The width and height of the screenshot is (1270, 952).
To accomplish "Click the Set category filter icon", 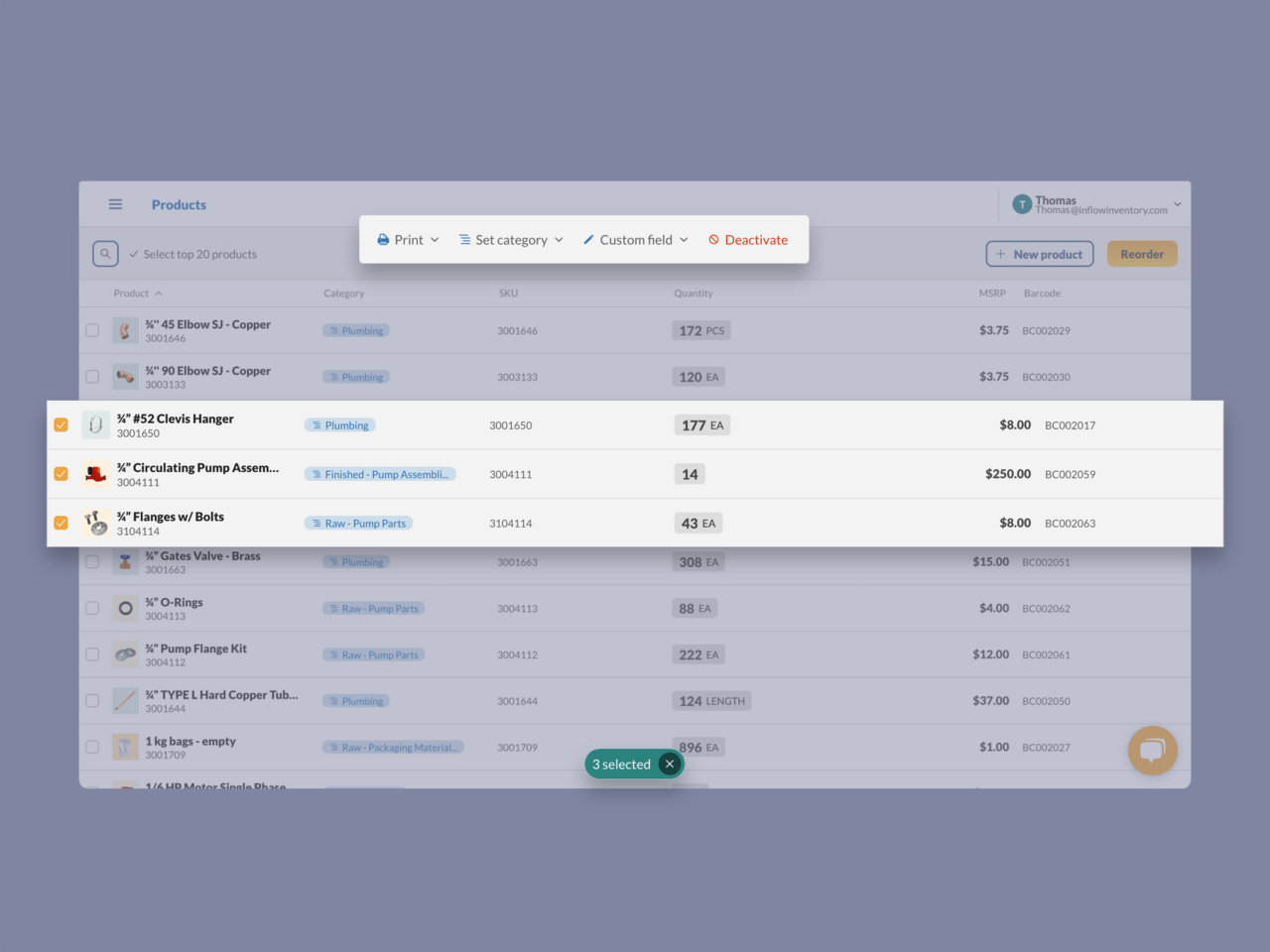I will click(464, 239).
